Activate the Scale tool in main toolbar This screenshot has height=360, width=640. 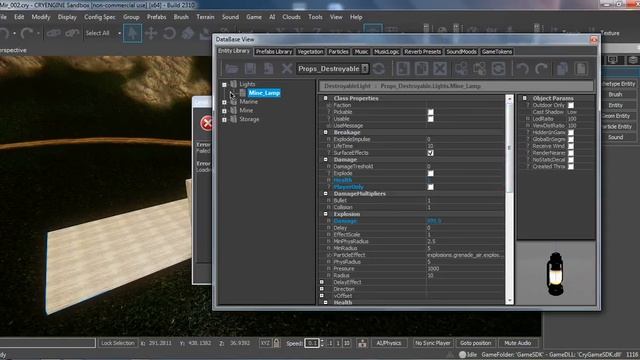point(187,33)
